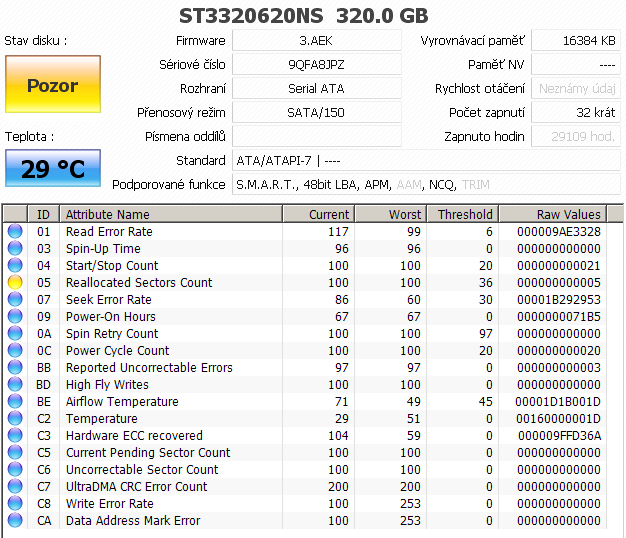Image resolution: width=626 pixels, height=538 pixels.
Task: Click the empty Písmena oddílů field
Action: (x=317, y=136)
